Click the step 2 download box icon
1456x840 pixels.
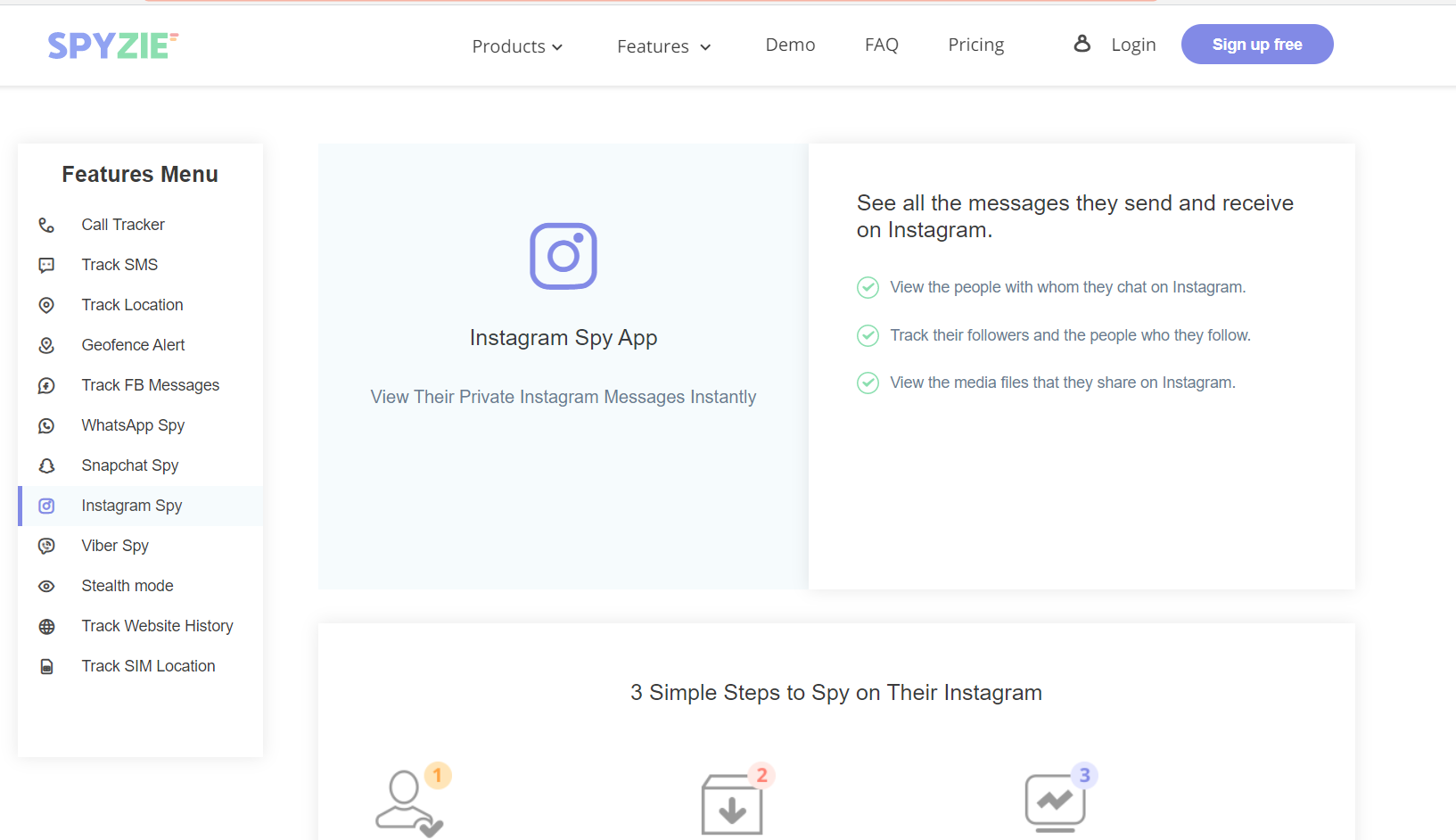[x=737, y=799]
